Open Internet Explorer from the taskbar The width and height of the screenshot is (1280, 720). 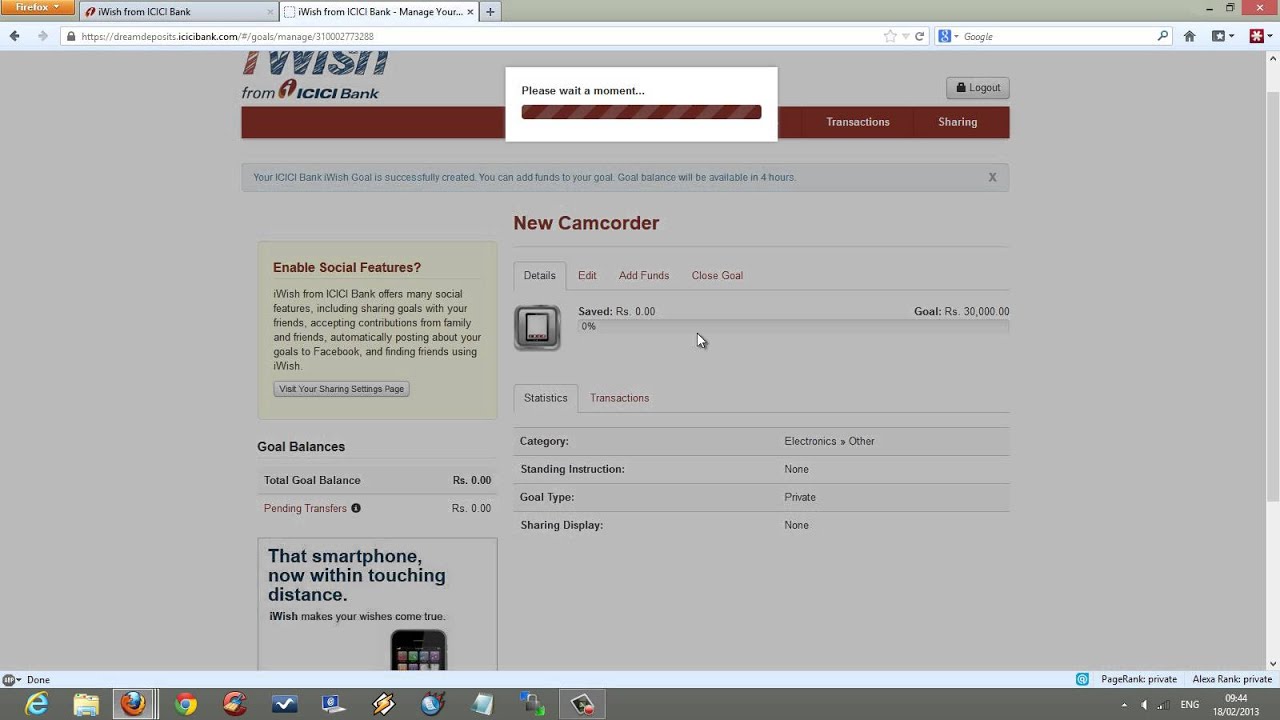(37, 704)
